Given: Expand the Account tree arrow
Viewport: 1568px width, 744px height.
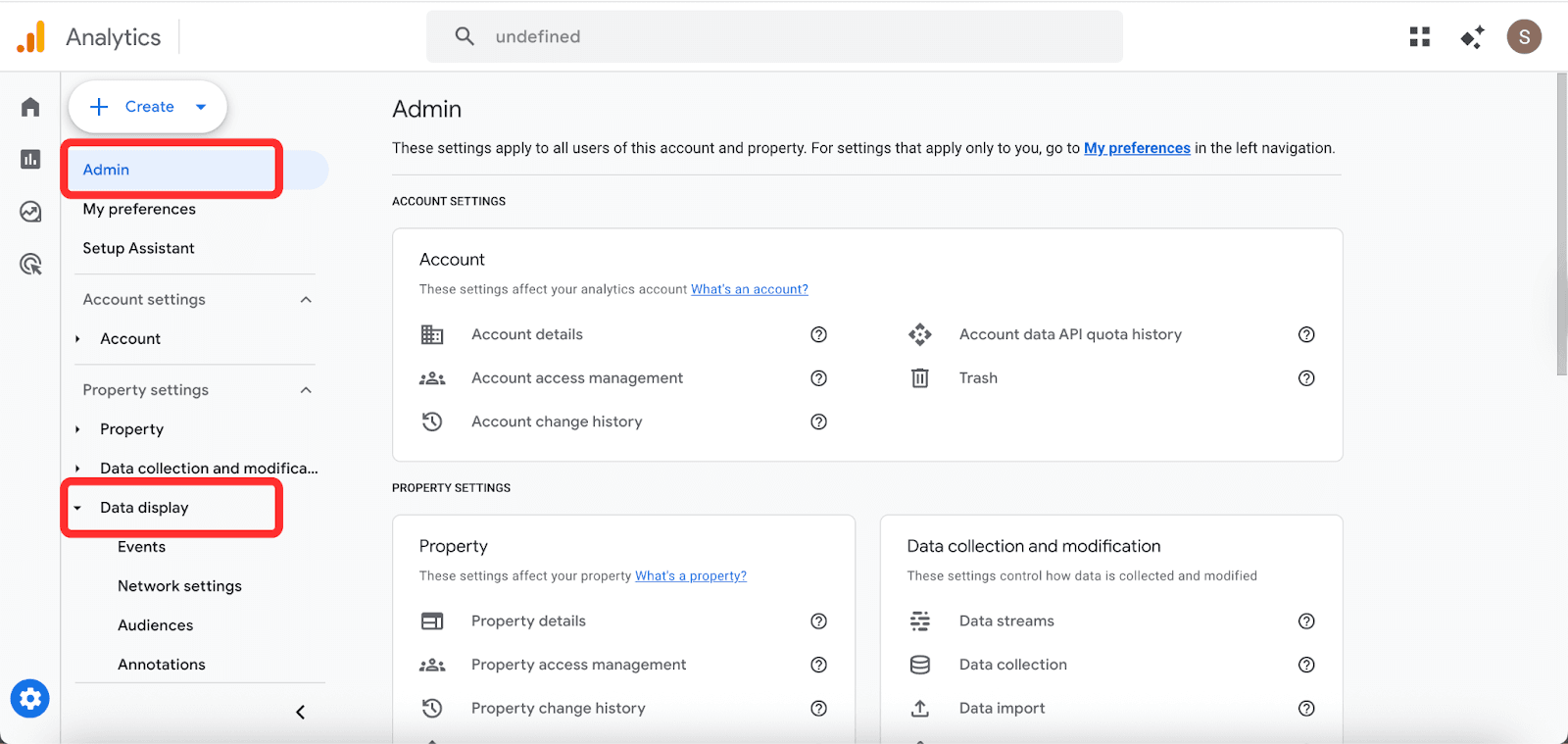Looking at the screenshot, I should pyautogui.click(x=78, y=339).
